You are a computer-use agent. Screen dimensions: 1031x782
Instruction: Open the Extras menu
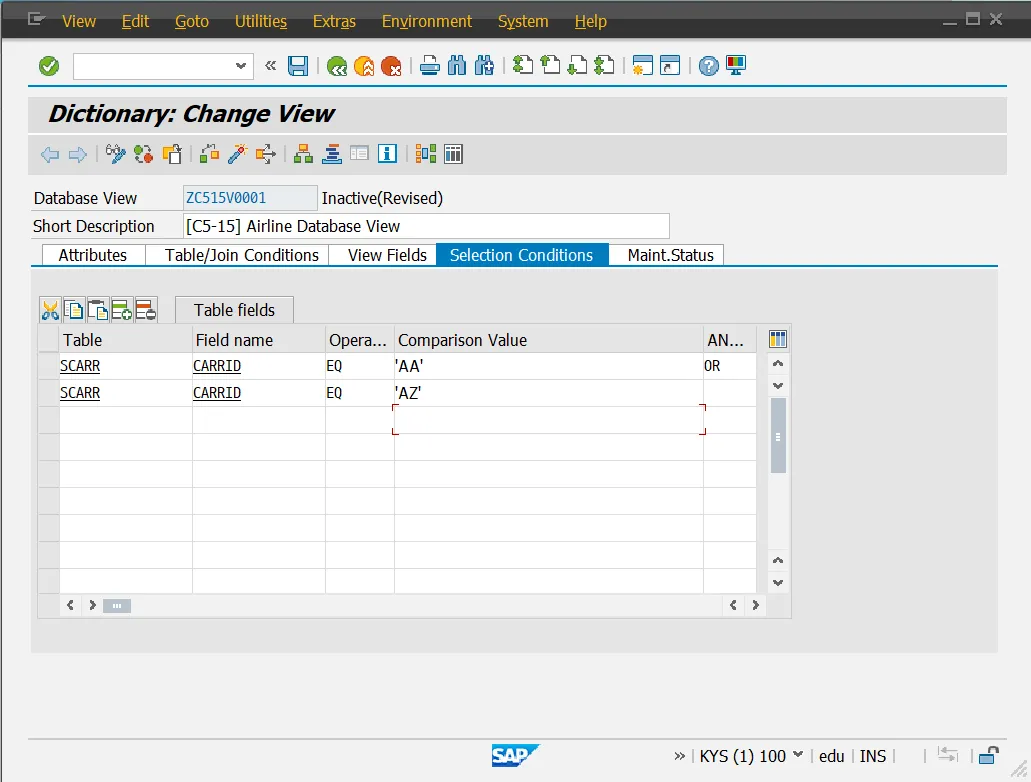(x=334, y=21)
